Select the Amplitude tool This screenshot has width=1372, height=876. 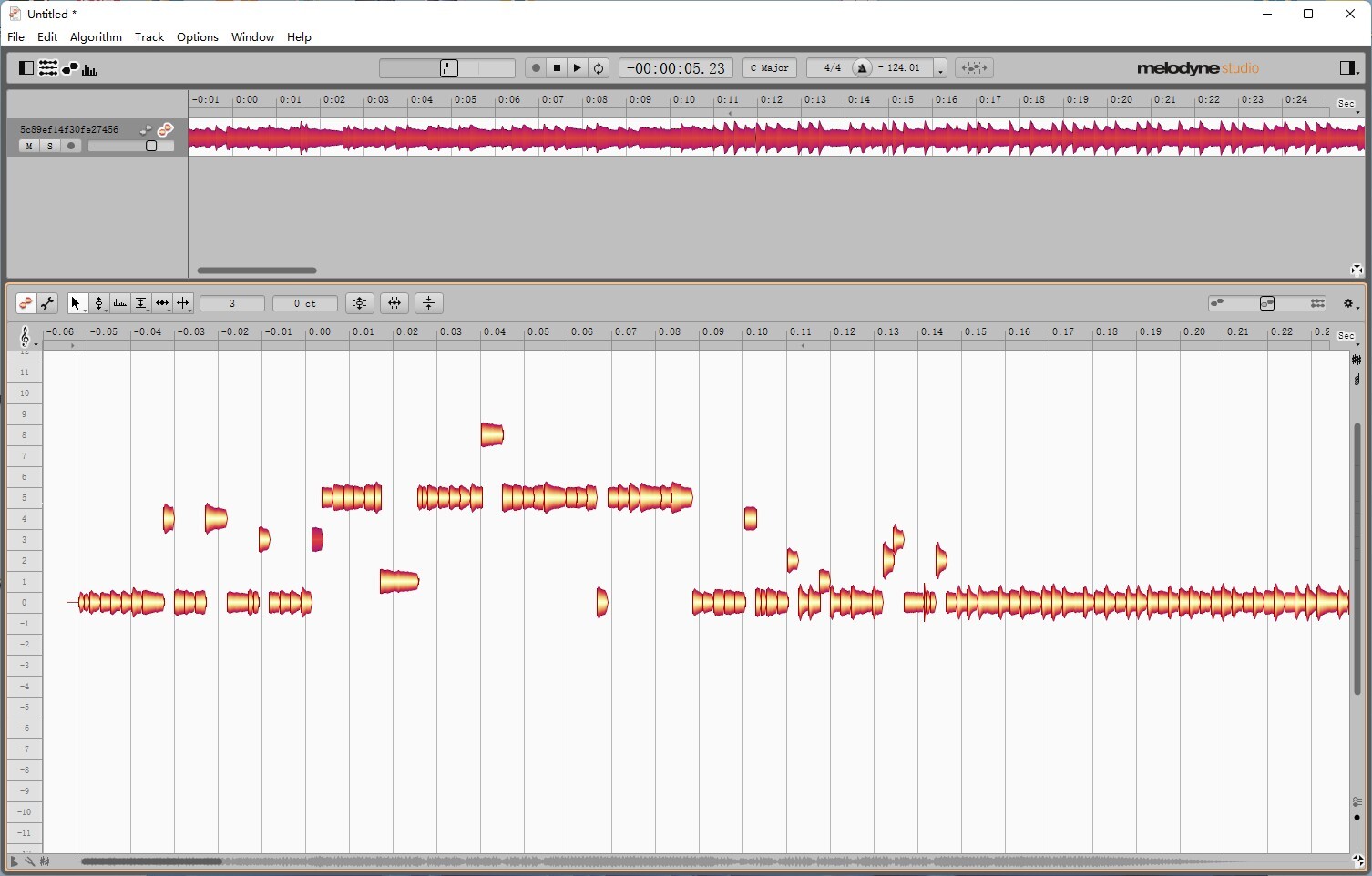[142, 303]
